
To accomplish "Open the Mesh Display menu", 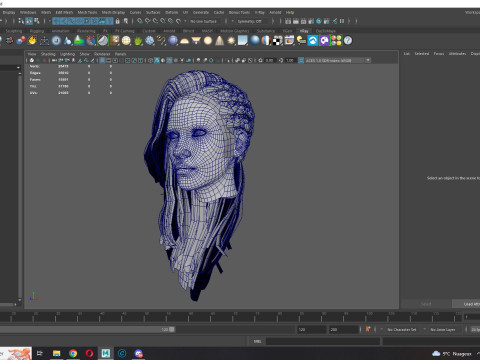I will click(113, 12).
